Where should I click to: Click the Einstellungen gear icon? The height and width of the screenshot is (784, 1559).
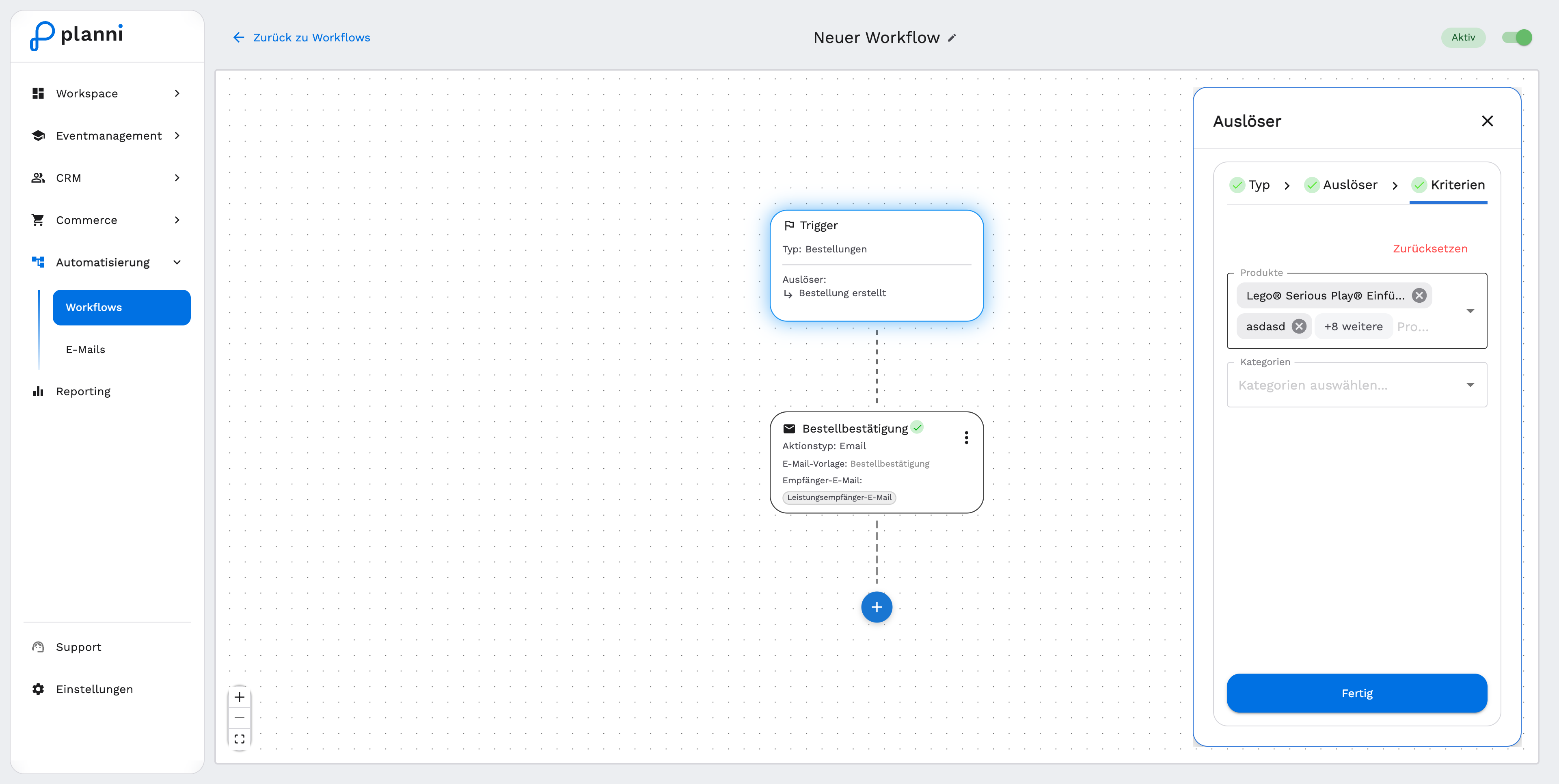click(x=38, y=689)
